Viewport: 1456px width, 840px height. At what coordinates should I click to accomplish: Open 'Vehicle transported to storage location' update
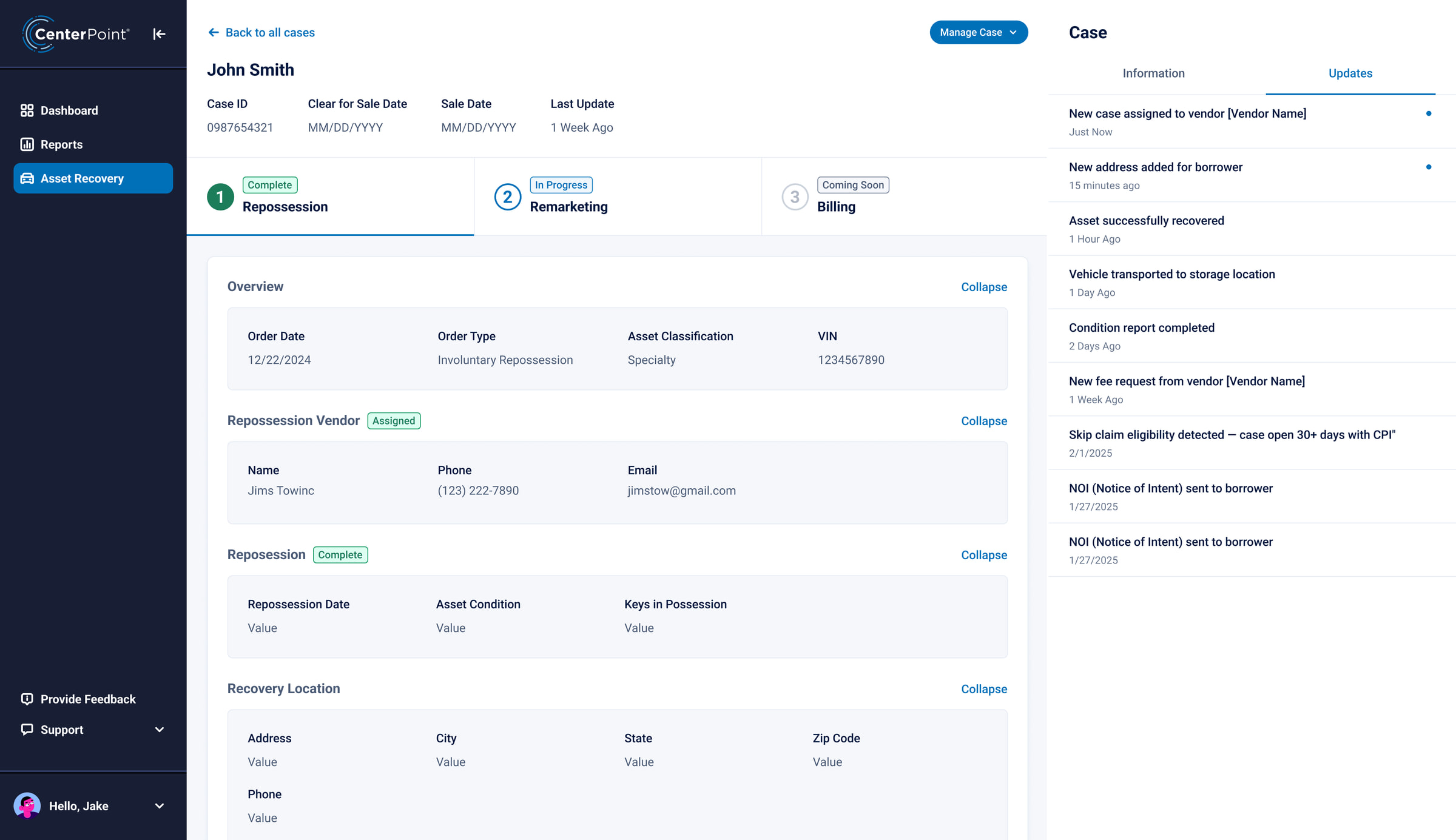[x=1252, y=282]
